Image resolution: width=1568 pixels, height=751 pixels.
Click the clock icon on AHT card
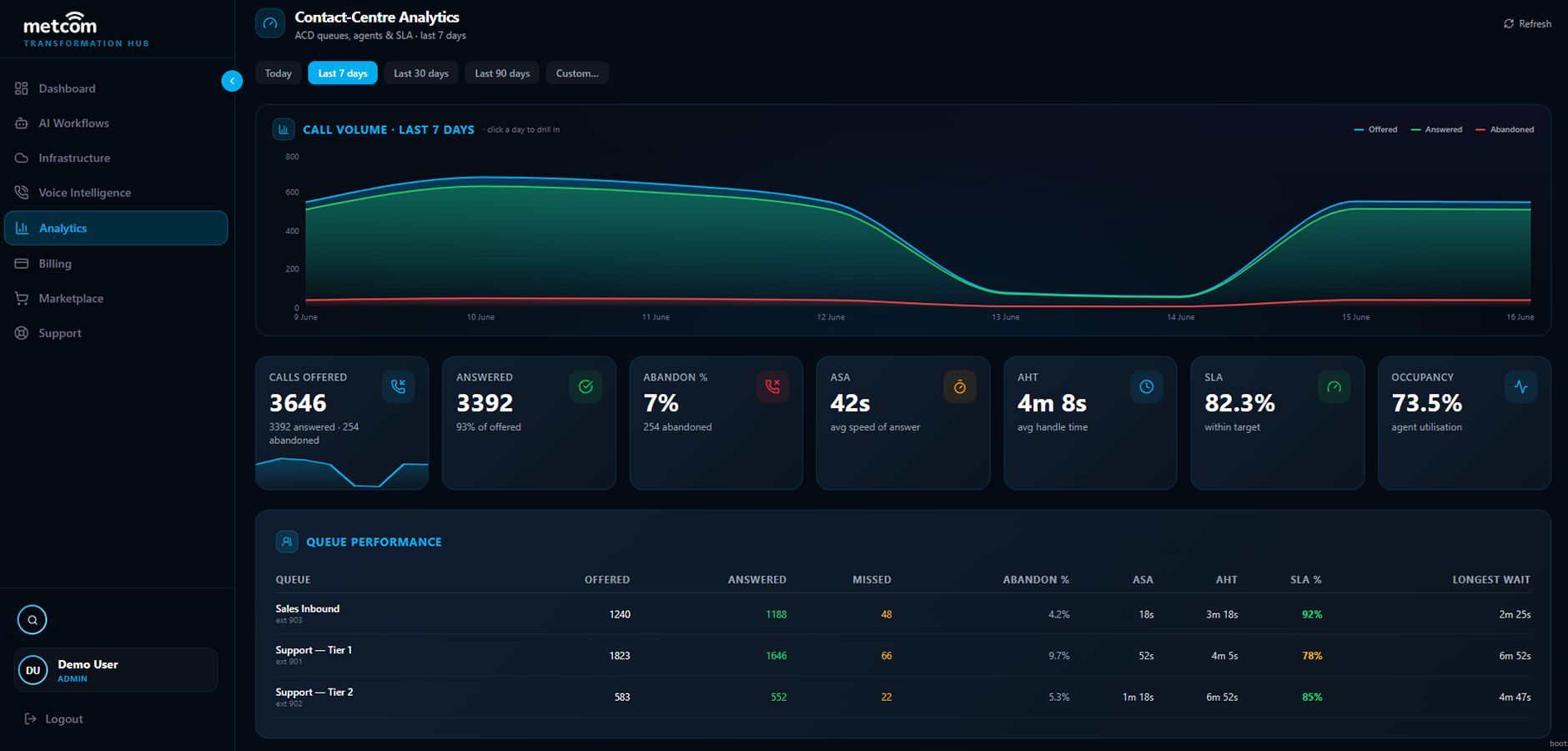coord(1147,386)
